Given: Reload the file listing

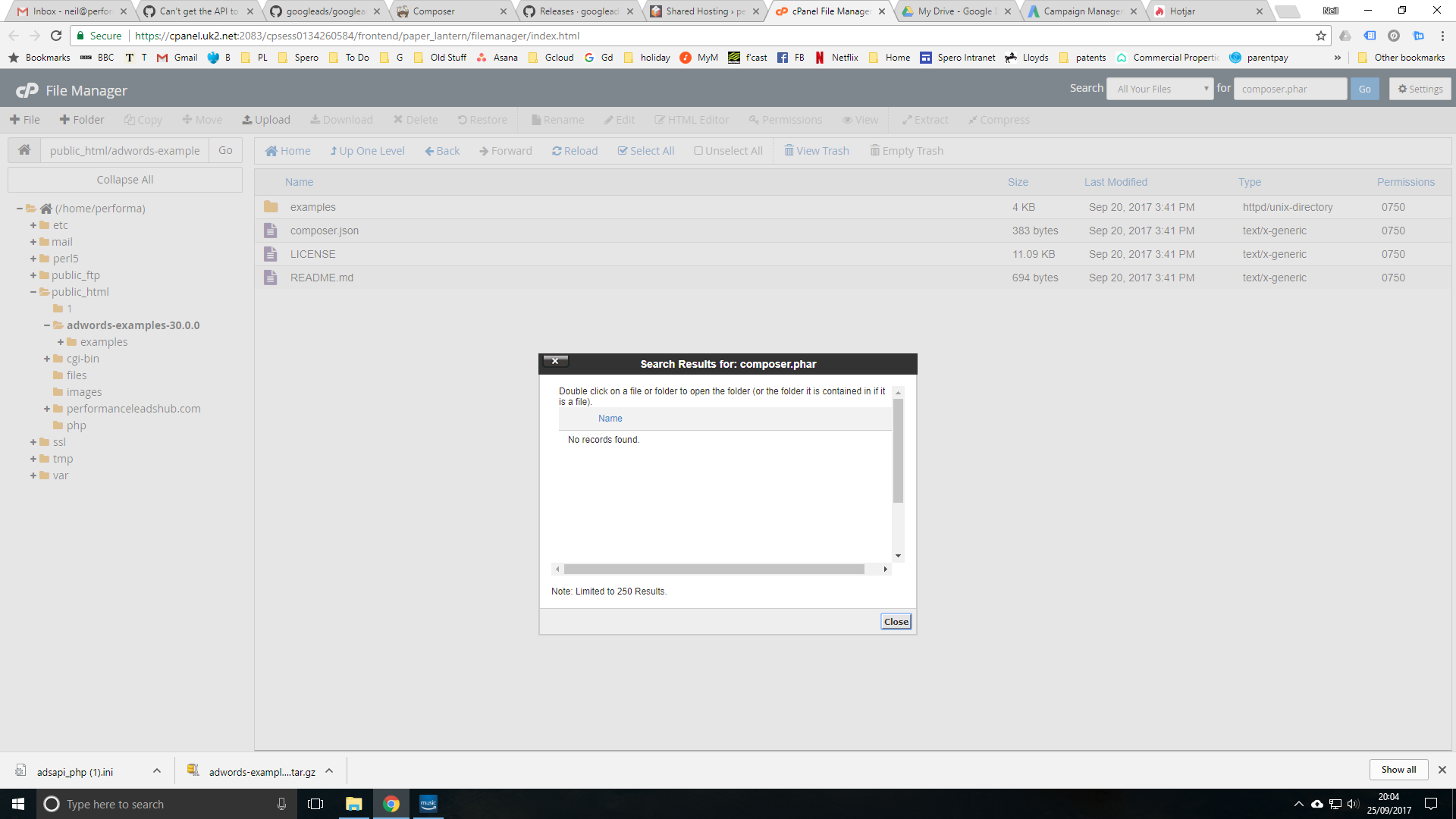Looking at the screenshot, I should point(575,150).
